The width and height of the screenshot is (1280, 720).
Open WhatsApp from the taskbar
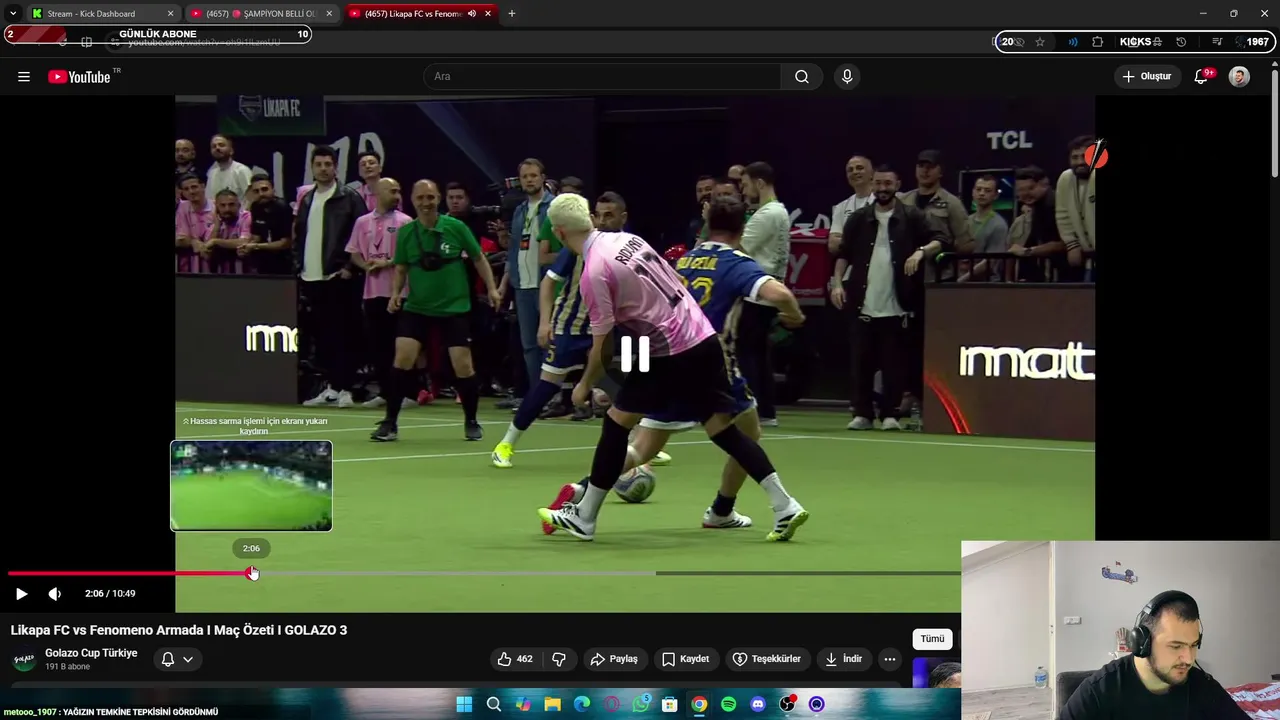tap(641, 705)
